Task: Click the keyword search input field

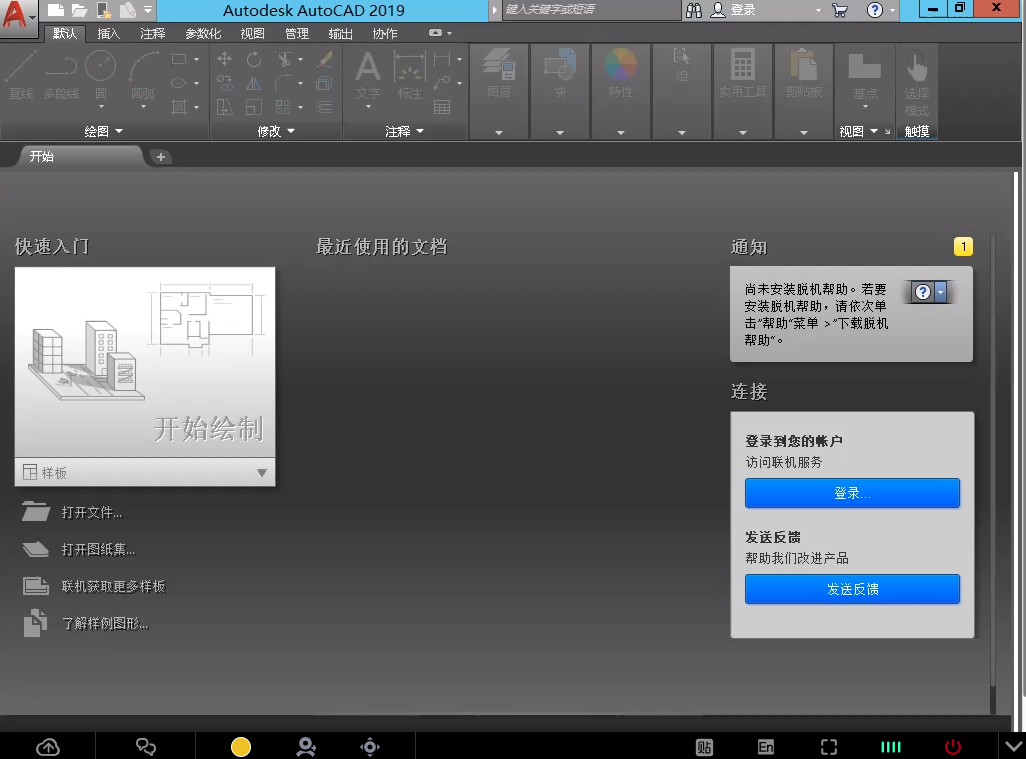Action: pos(590,10)
